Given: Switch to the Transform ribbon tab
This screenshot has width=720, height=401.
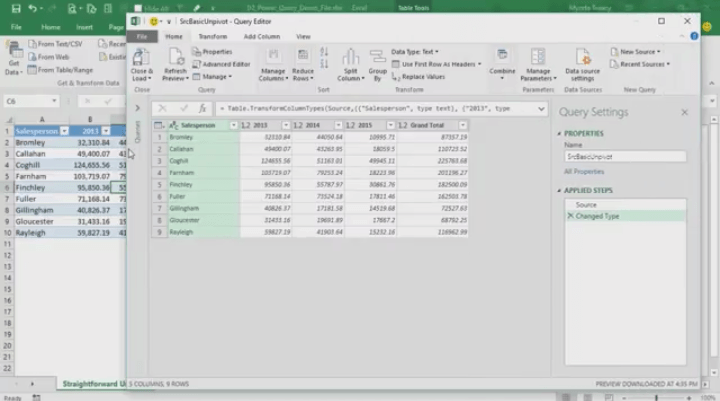Looking at the screenshot, I should click(x=212, y=36).
